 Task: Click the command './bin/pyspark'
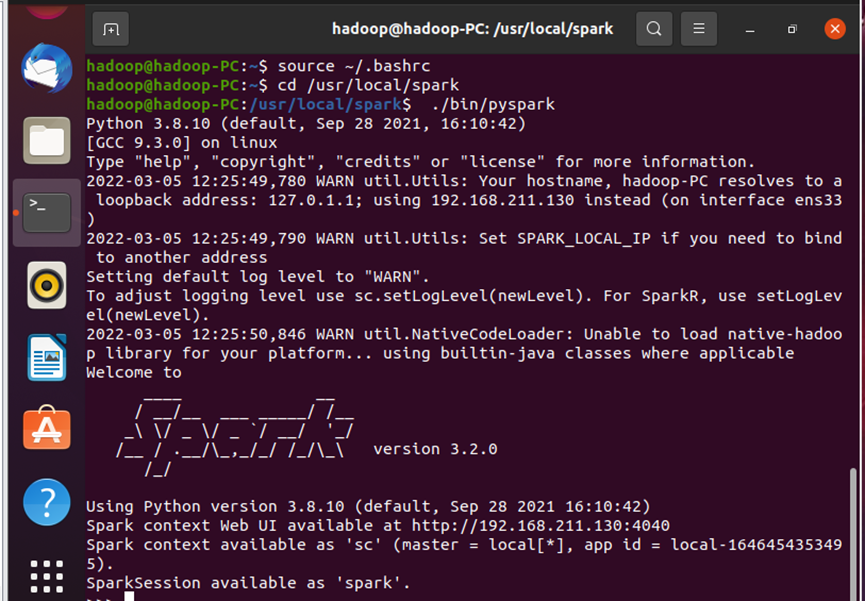pyautogui.click(x=493, y=104)
